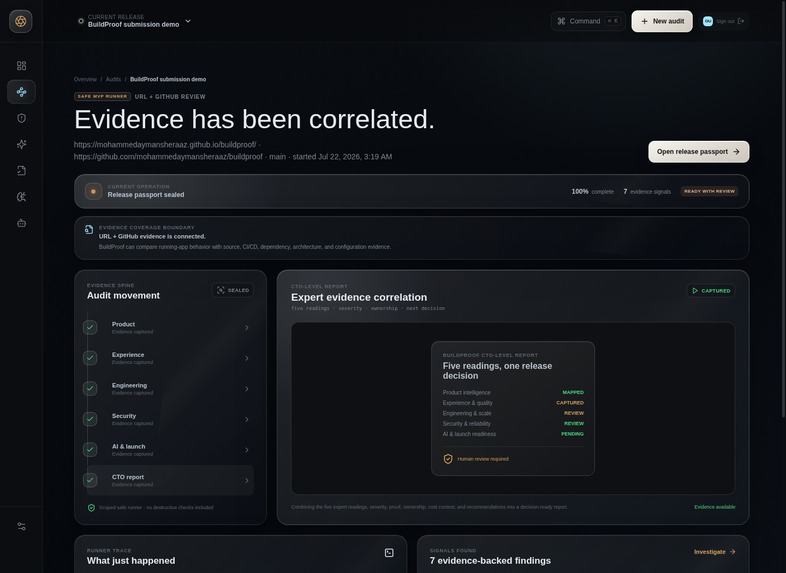The image size is (786, 573).
Task: Click the READY WITH REVIEW status badge
Action: tap(709, 191)
